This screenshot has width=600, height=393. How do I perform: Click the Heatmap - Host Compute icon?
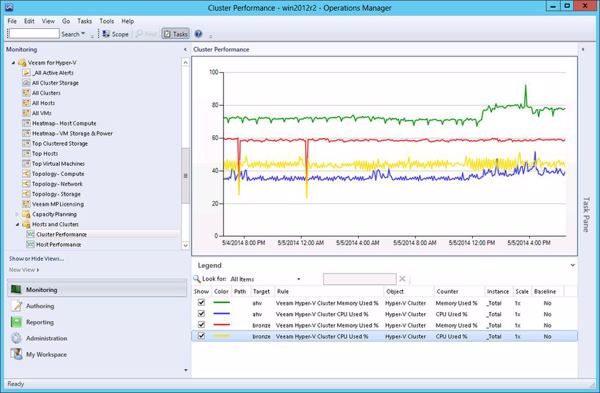click(26, 123)
